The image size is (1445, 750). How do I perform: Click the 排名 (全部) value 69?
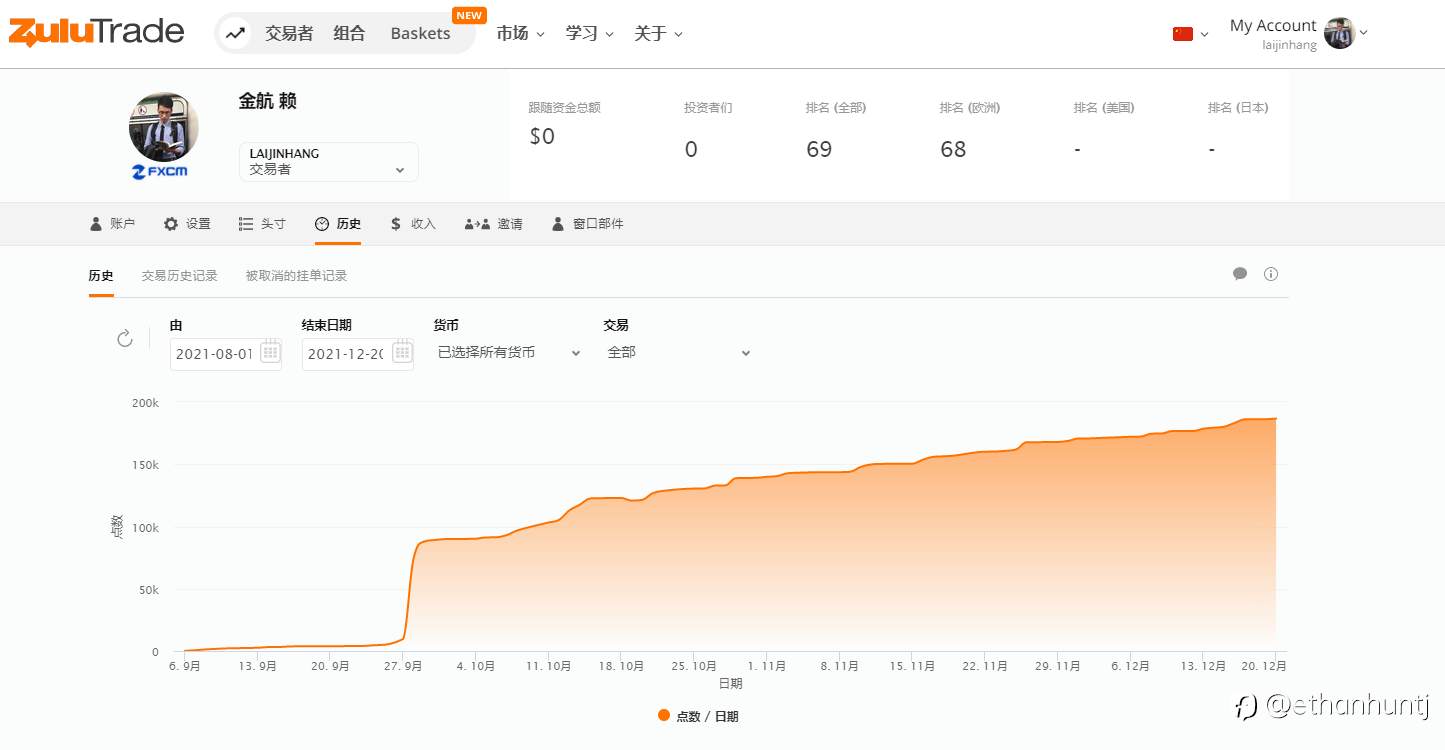click(819, 150)
